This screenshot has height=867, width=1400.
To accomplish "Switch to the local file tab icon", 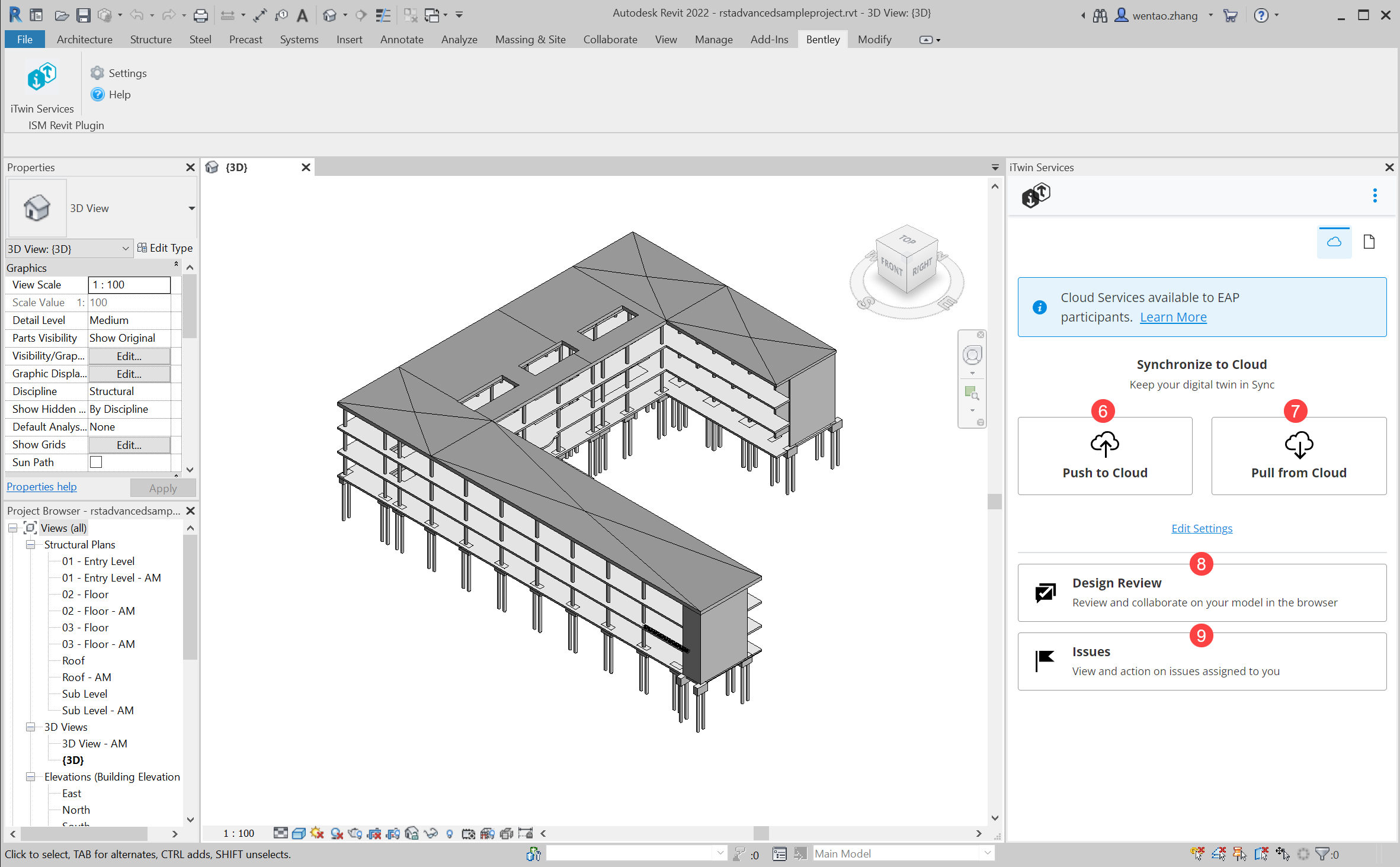I will pyautogui.click(x=1369, y=242).
